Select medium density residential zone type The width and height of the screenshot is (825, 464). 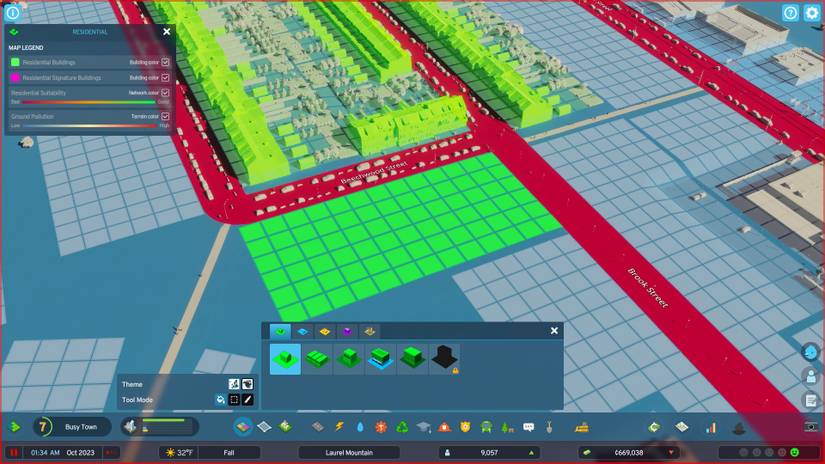(349, 359)
